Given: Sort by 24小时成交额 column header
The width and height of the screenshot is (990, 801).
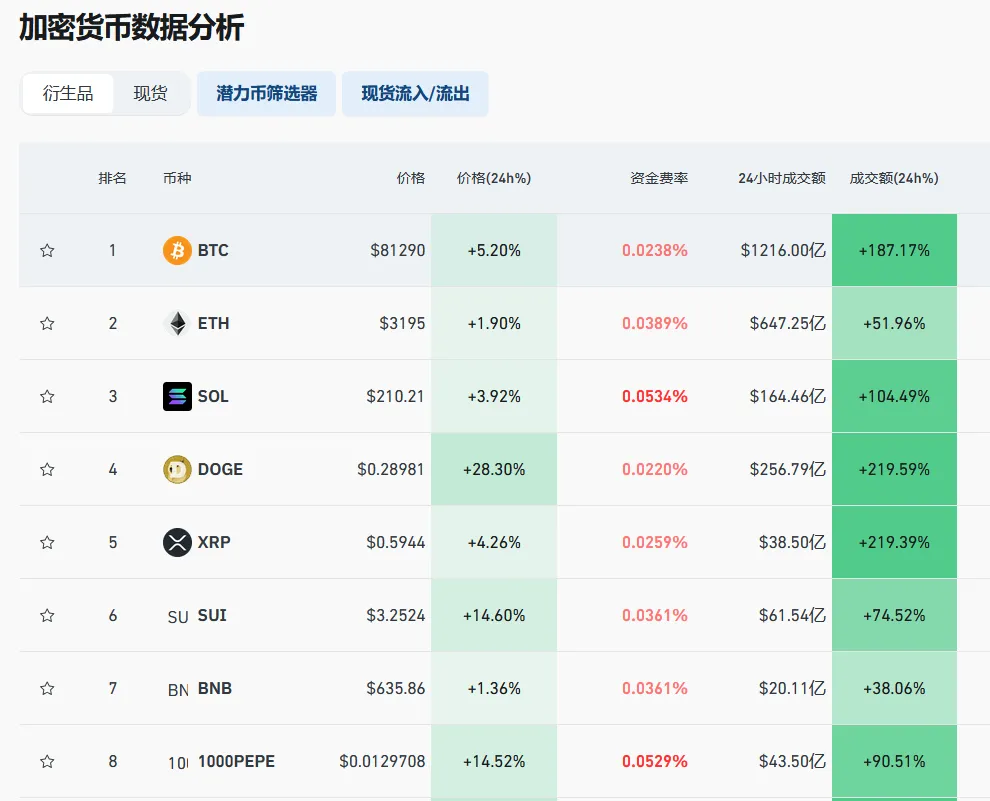Looking at the screenshot, I should [x=782, y=178].
